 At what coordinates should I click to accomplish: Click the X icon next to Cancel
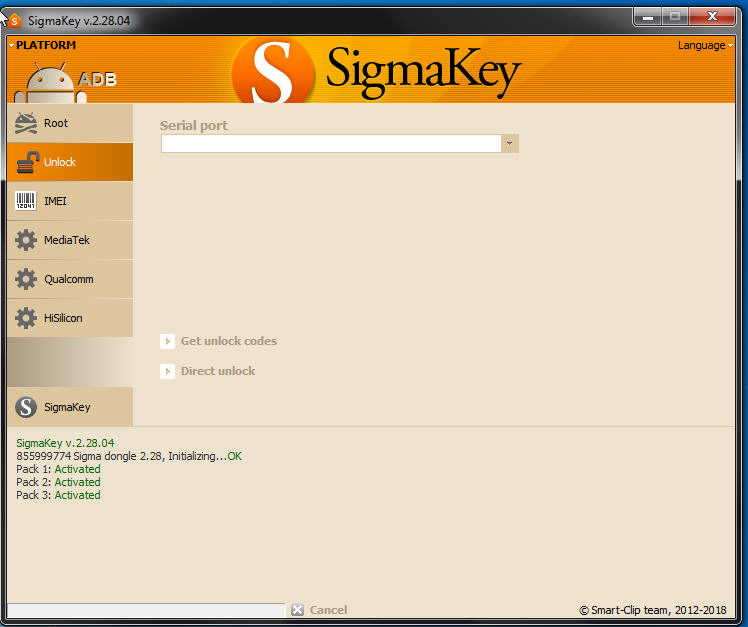[297, 610]
